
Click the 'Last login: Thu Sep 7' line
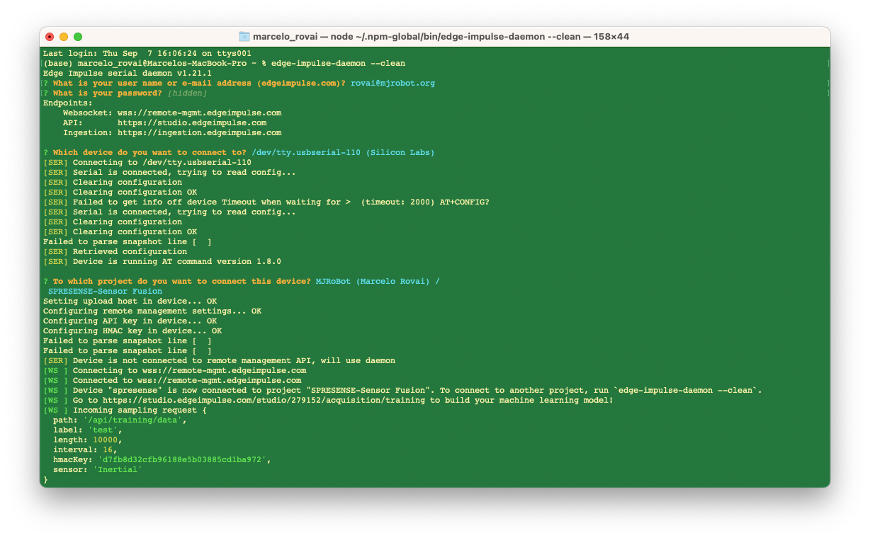pyautogui.click(x=147, y=53)
